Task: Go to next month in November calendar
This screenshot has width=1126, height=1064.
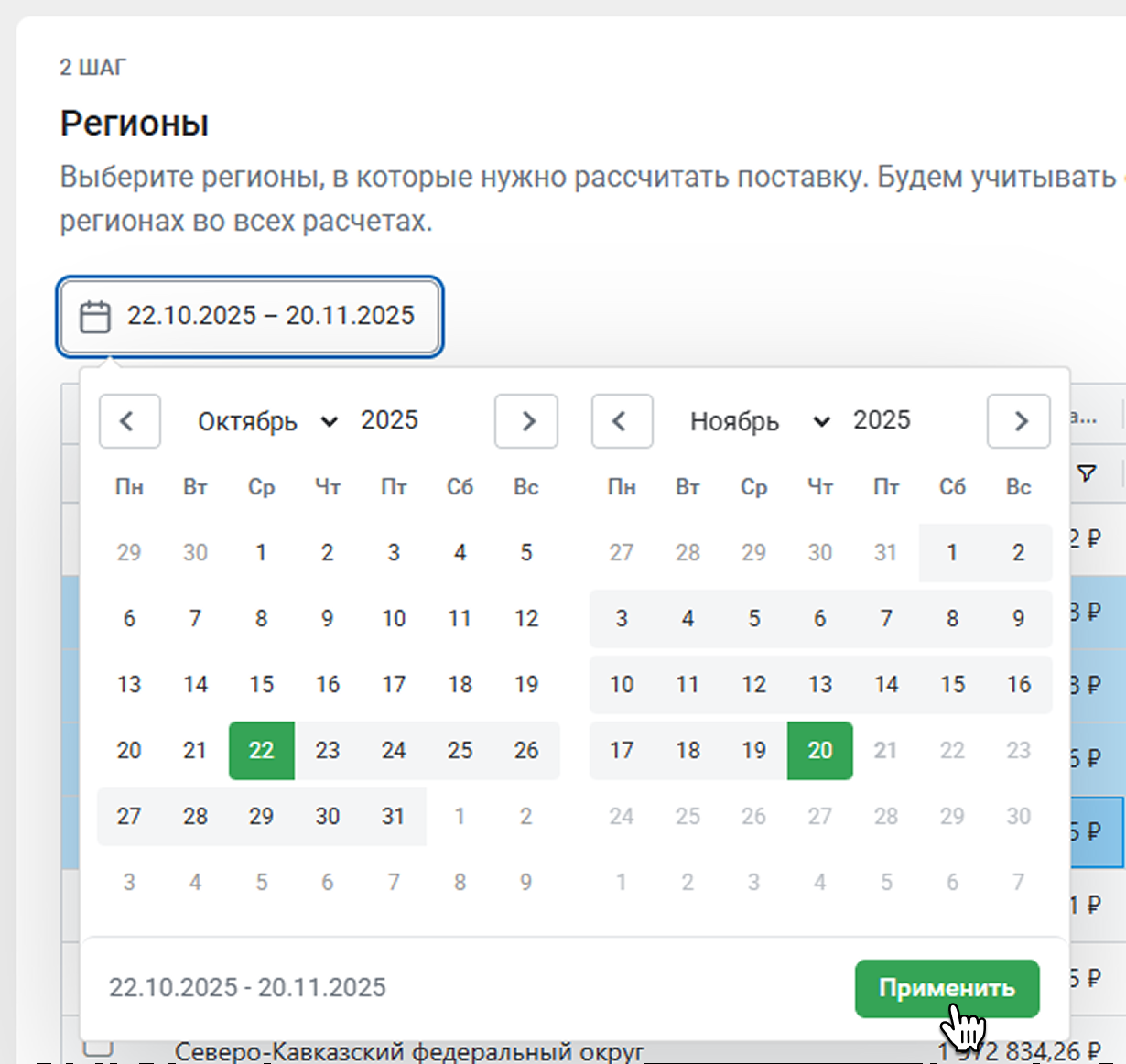Action: coord(1018,421)
